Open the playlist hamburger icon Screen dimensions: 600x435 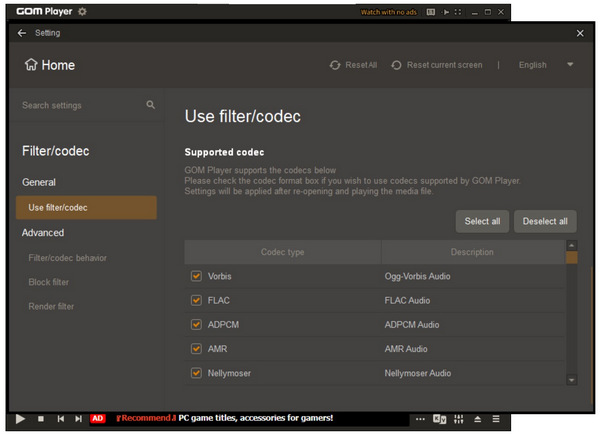(x=496, y=419)
